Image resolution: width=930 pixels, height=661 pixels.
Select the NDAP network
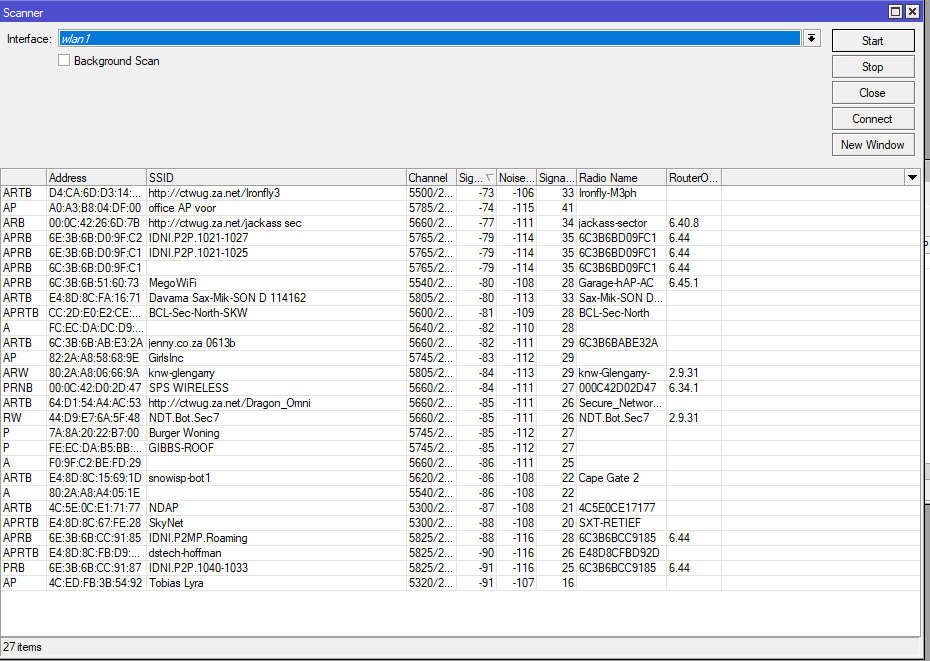(x=460, y=508)
